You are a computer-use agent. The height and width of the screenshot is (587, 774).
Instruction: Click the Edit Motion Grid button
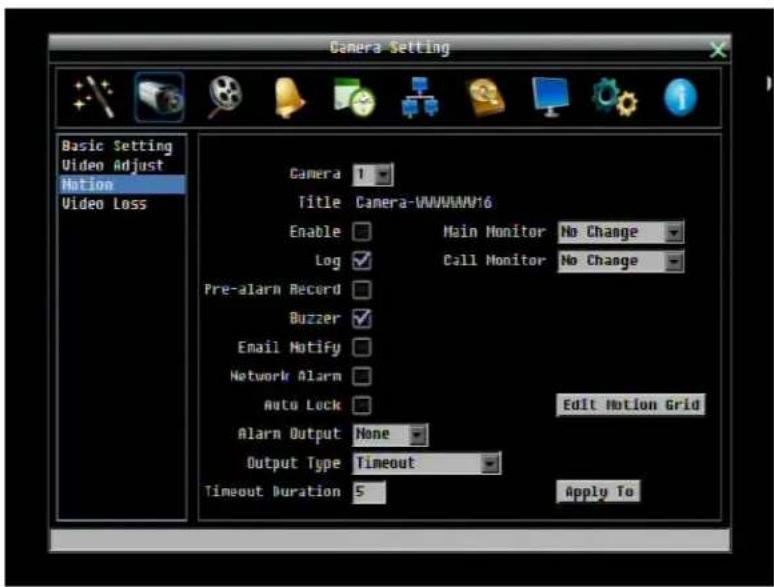click(x=631, y=405)
